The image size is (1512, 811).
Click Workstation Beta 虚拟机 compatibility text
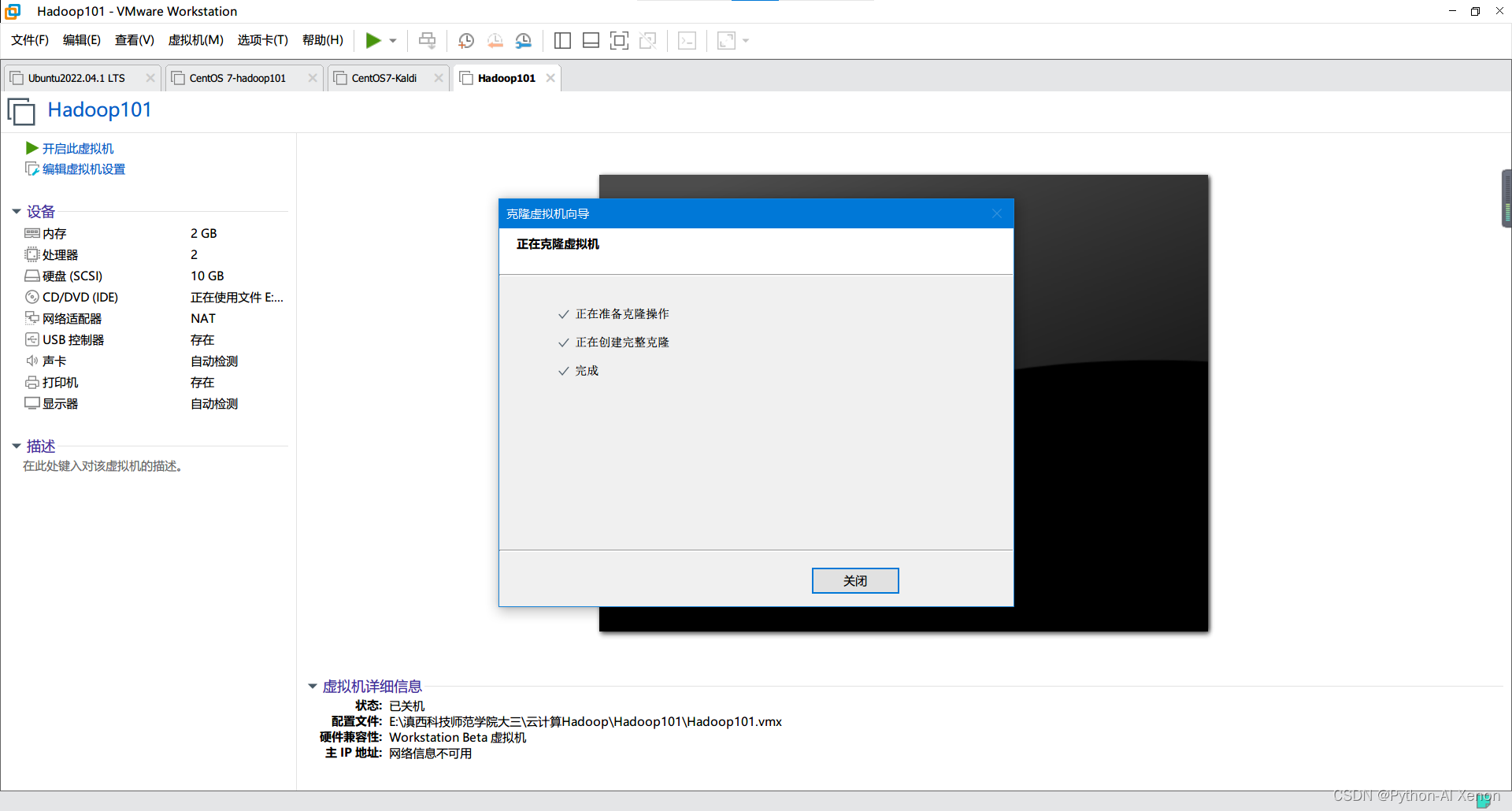[458, 738]
